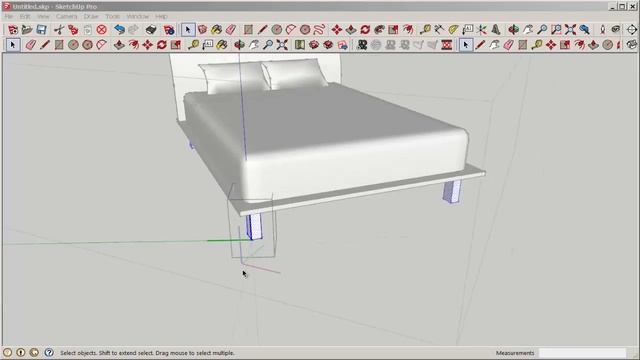Click the greyed Redo arrow
This screenshot has width=640, height=360.
(x=133, y=29)
